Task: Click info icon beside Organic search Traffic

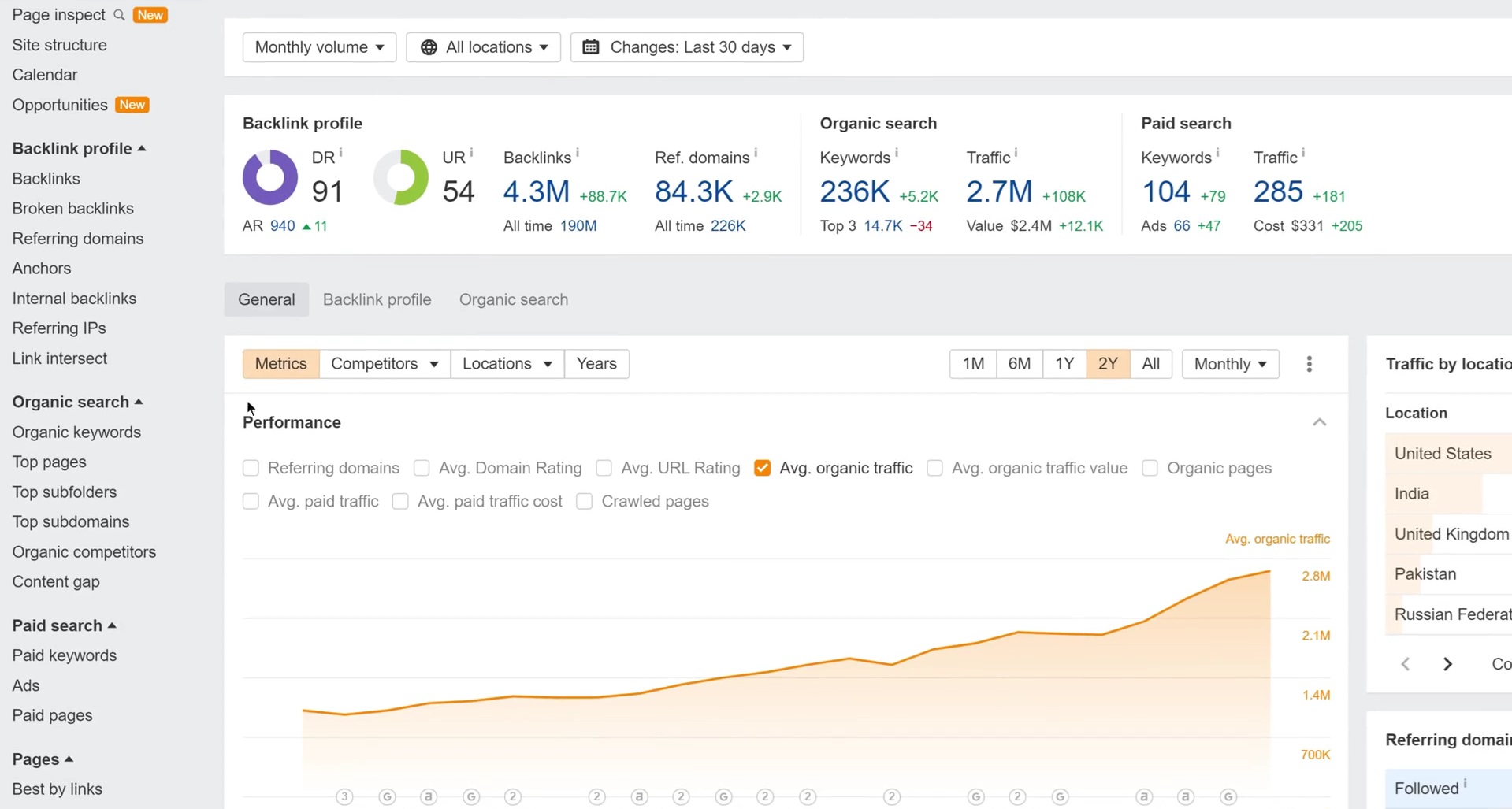Action: pos(1016,152)
